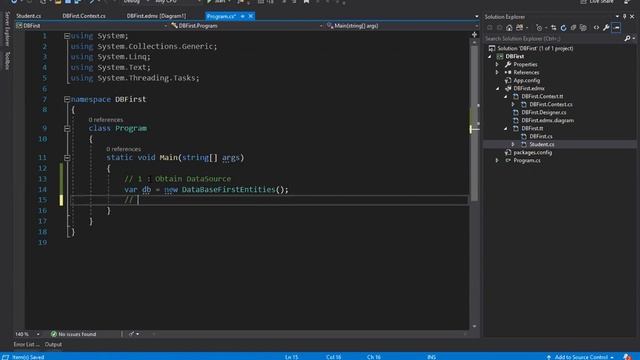640x360 pixels.
Task: Click the notifications icon in status bar
Action: [627, 357]
